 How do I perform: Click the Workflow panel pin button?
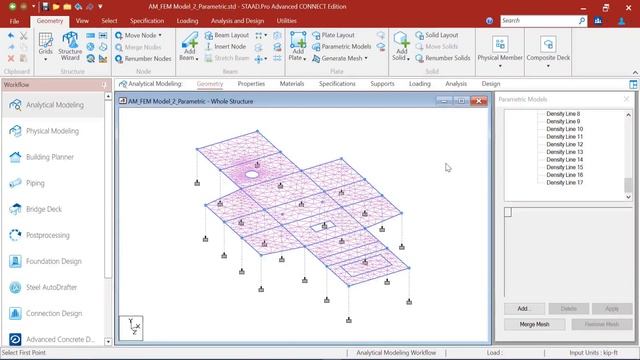pos(104,85)
